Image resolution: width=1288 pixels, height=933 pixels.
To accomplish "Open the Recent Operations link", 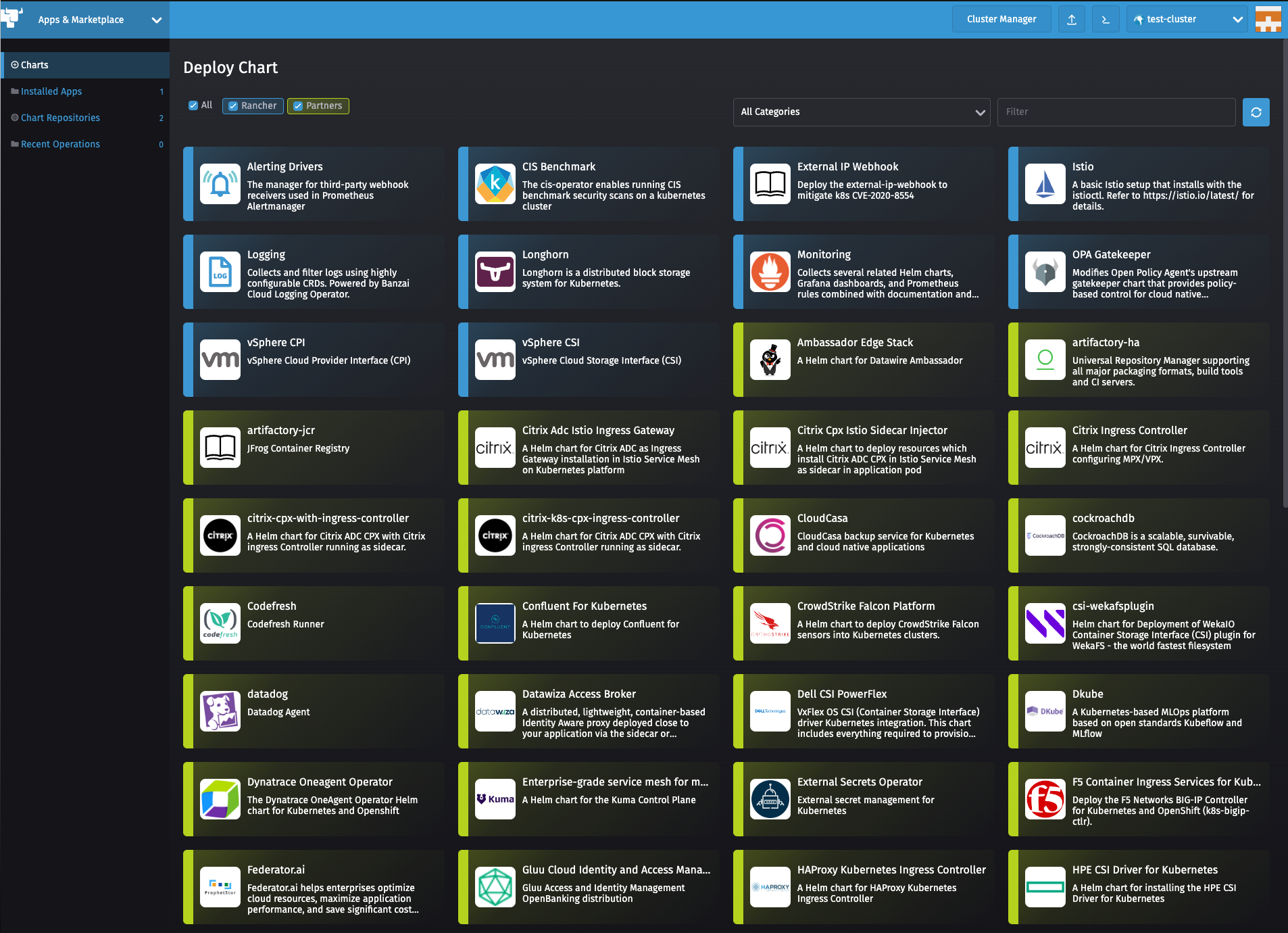I will (60, 144).
